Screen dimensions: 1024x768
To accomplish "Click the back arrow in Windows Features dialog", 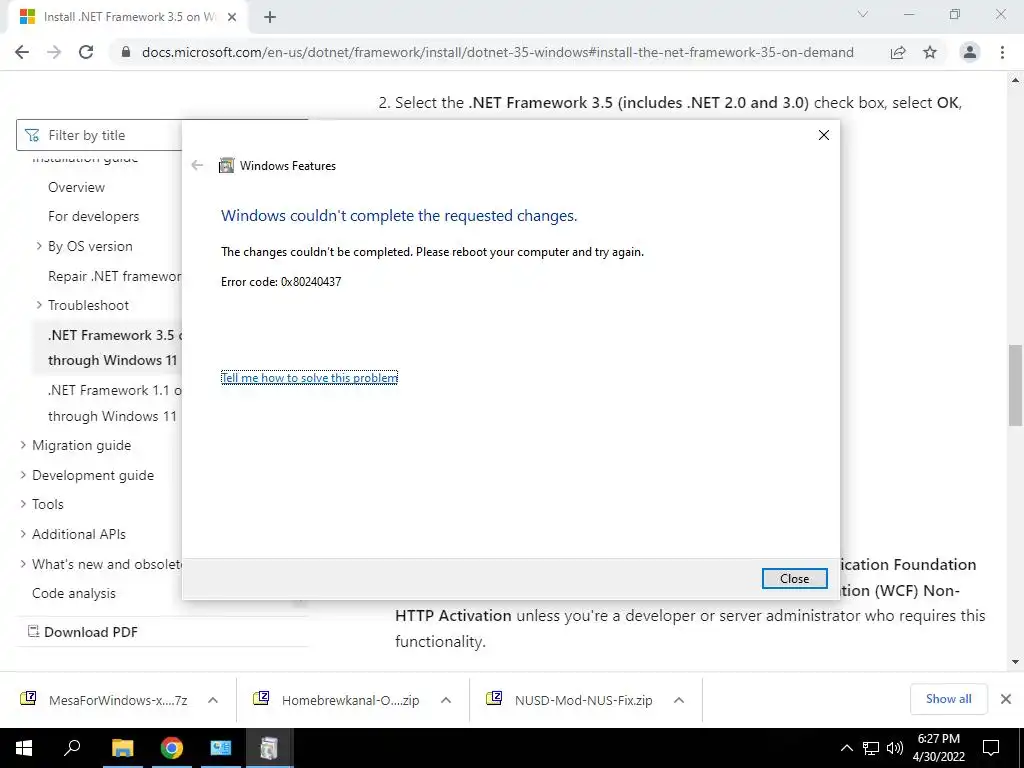I will (197, 165).
